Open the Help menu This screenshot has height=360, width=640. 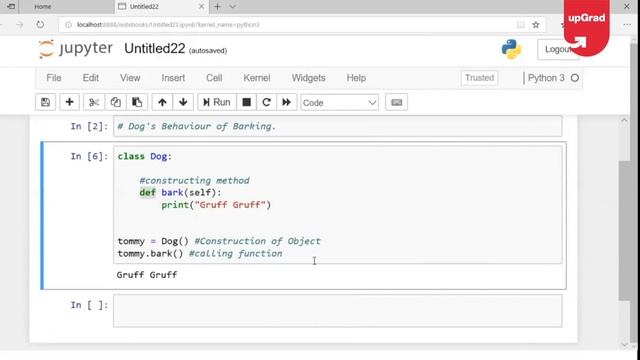pyautogui.click(x=356, y=78)
